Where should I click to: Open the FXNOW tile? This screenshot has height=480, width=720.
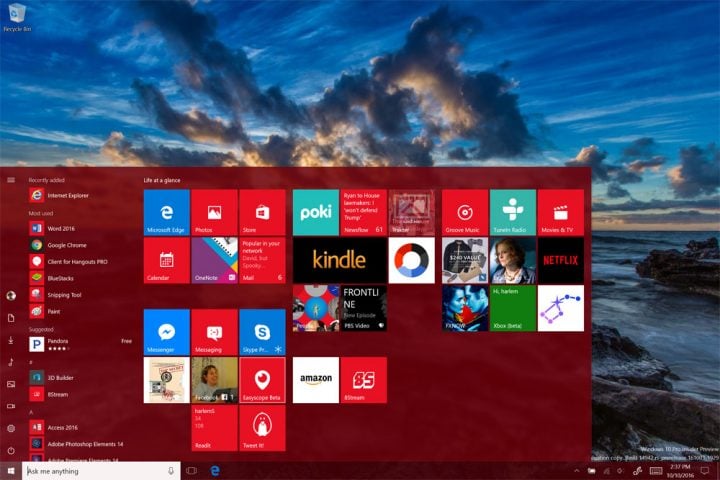click(x=465, y=308)
